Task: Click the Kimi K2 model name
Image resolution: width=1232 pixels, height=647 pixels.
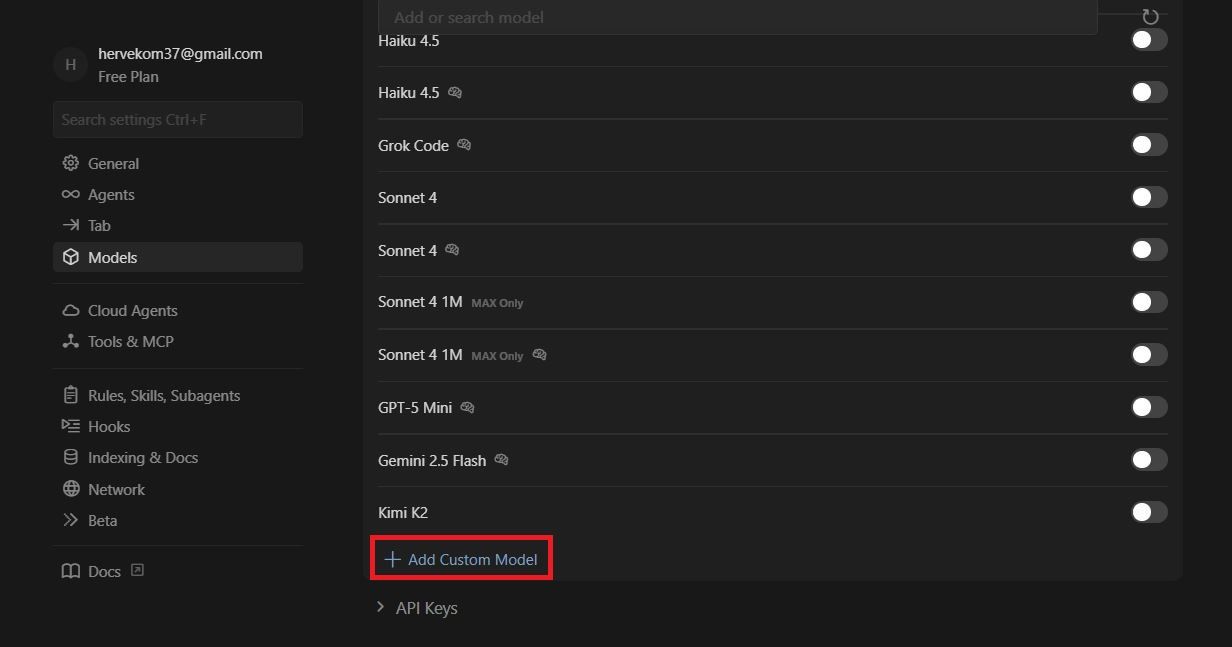Action: tap(403, 512)
